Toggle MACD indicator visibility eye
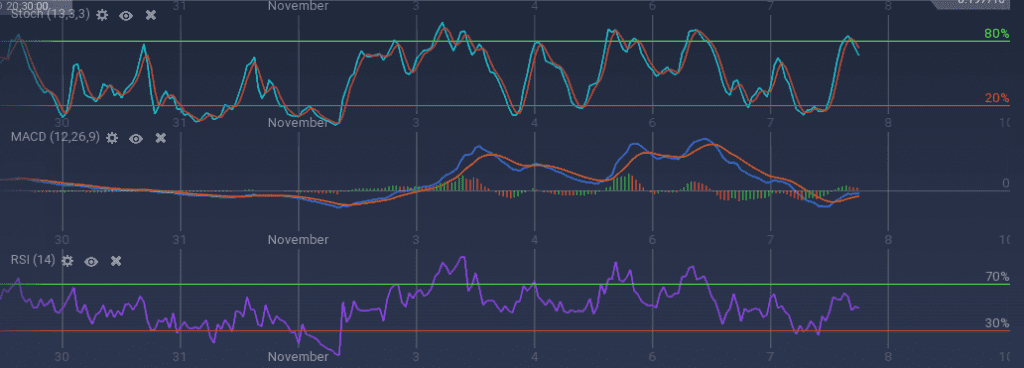Screen dimensions: 1024x368 tap(136, 138)
